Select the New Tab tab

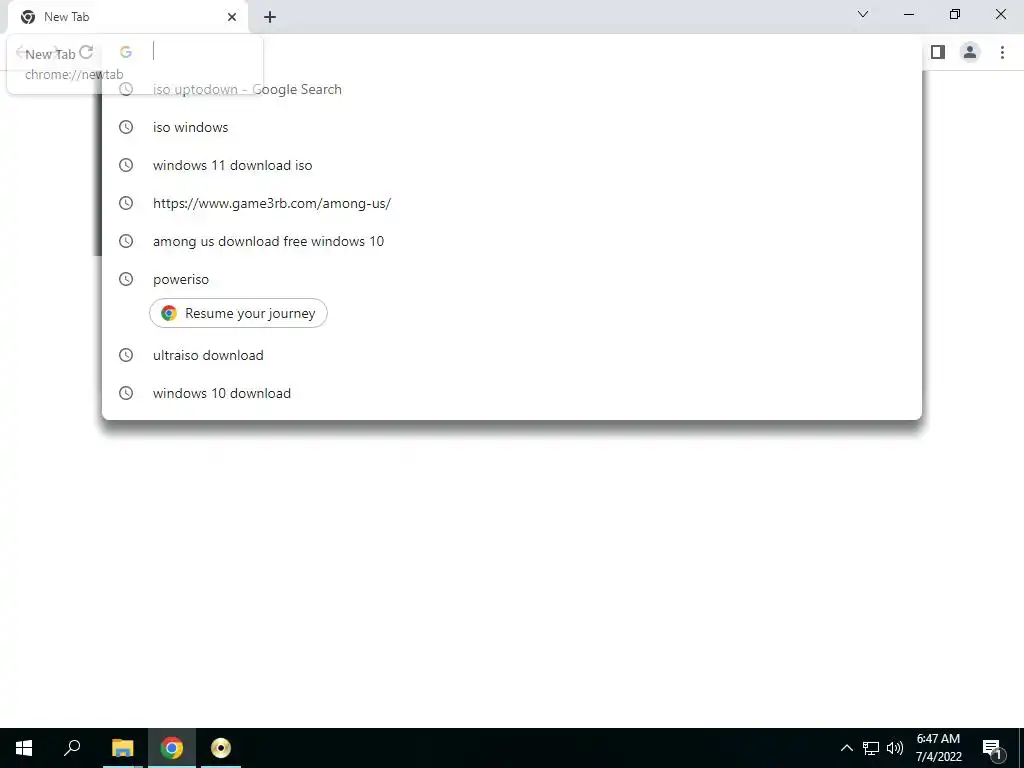tap(128, 17)
